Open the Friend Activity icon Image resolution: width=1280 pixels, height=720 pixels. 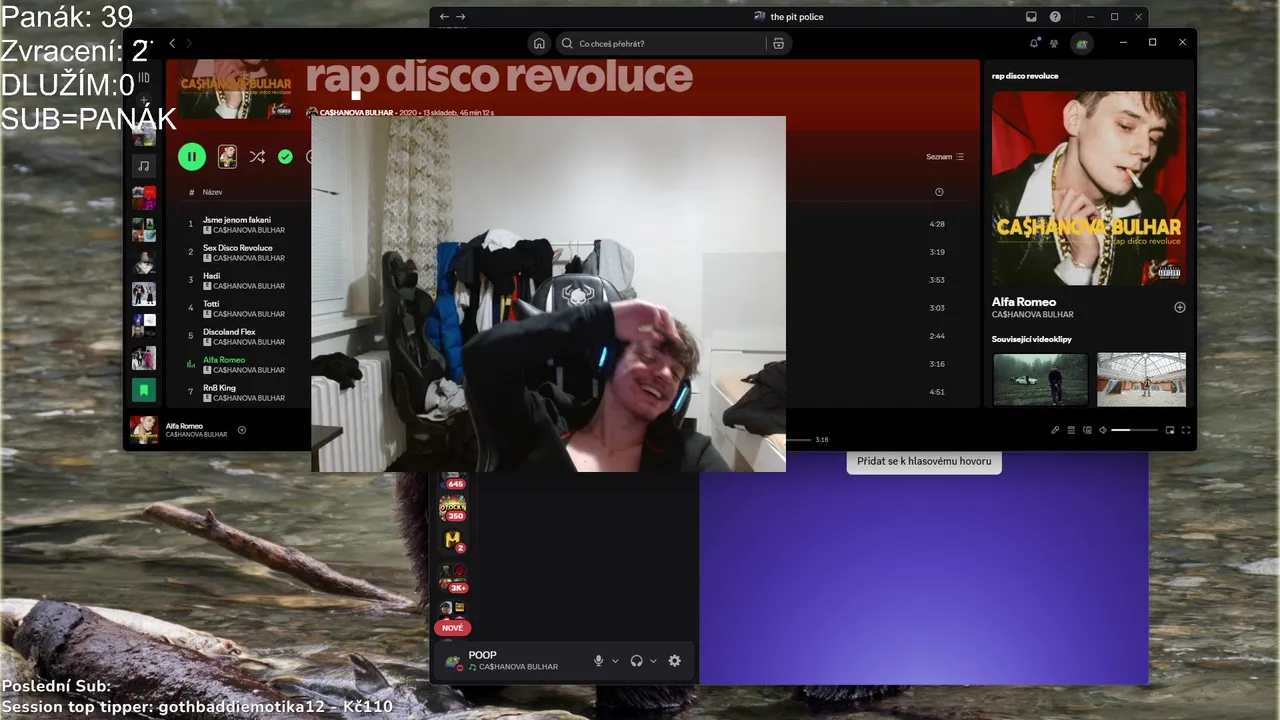1054,43
